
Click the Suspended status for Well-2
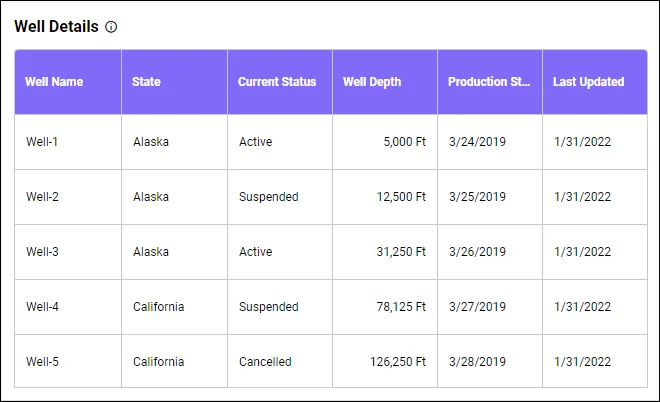pyautogui.click(x=268, y=197)
